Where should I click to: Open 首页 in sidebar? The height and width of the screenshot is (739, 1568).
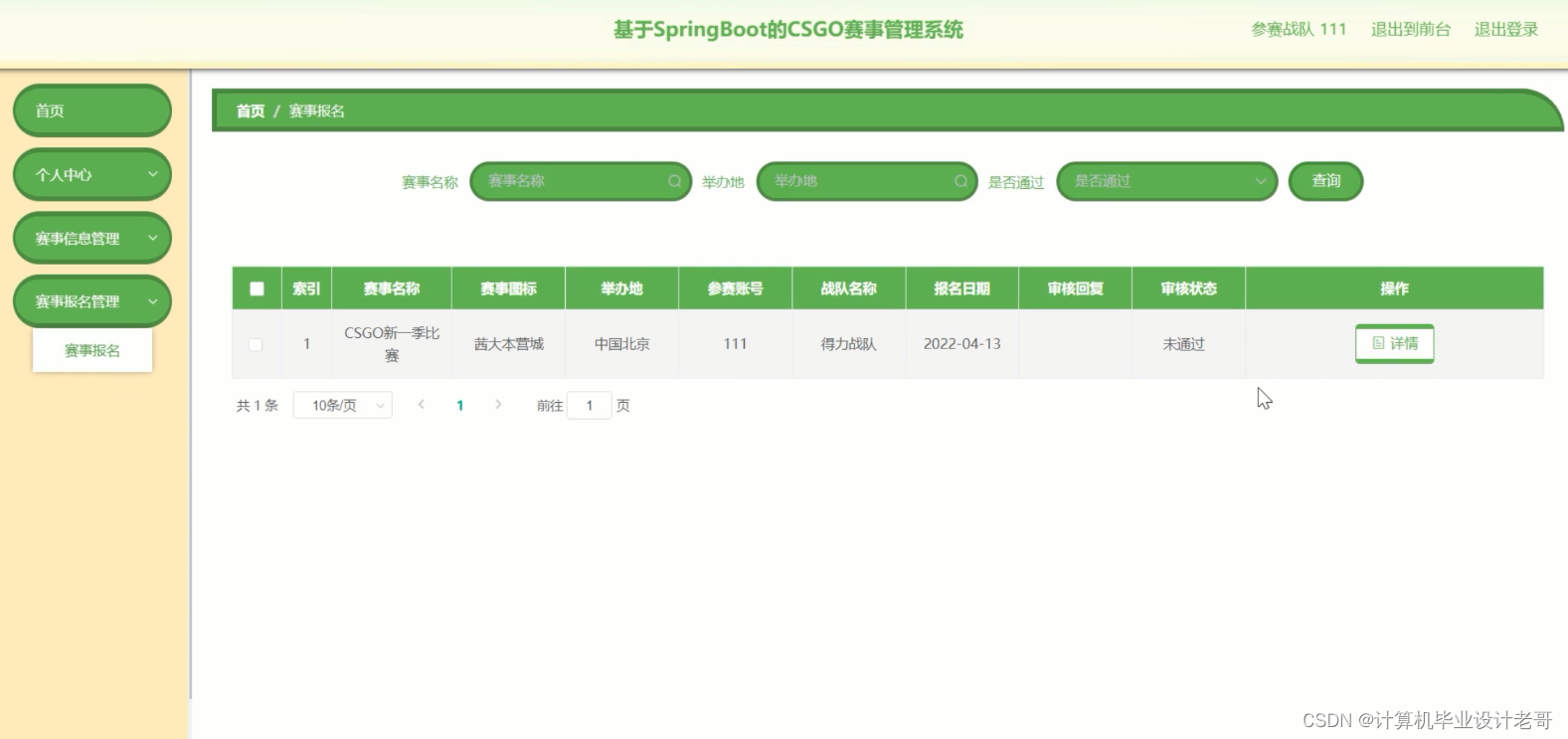coord(91,110)
